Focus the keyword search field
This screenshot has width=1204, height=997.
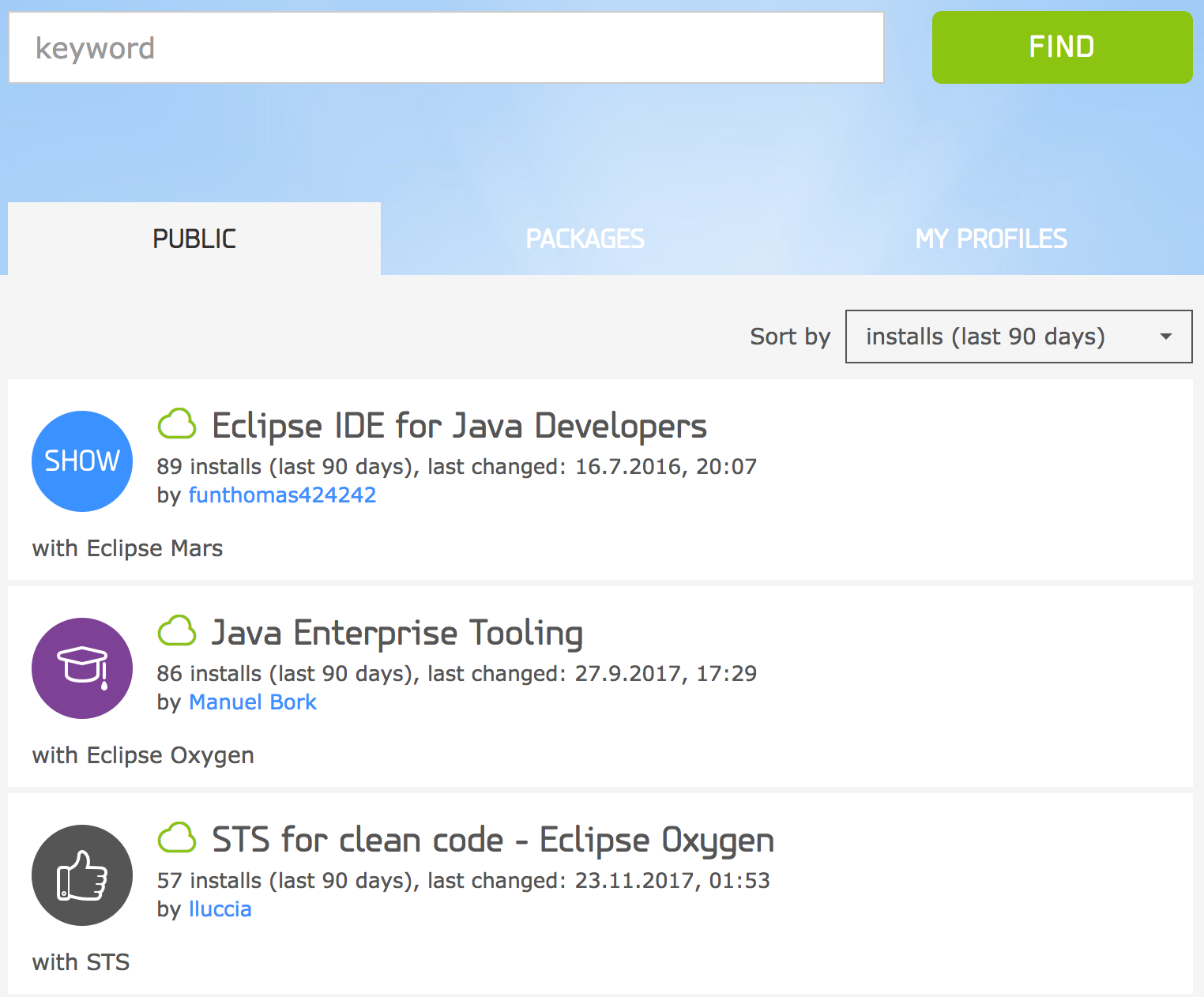(446, 47)
